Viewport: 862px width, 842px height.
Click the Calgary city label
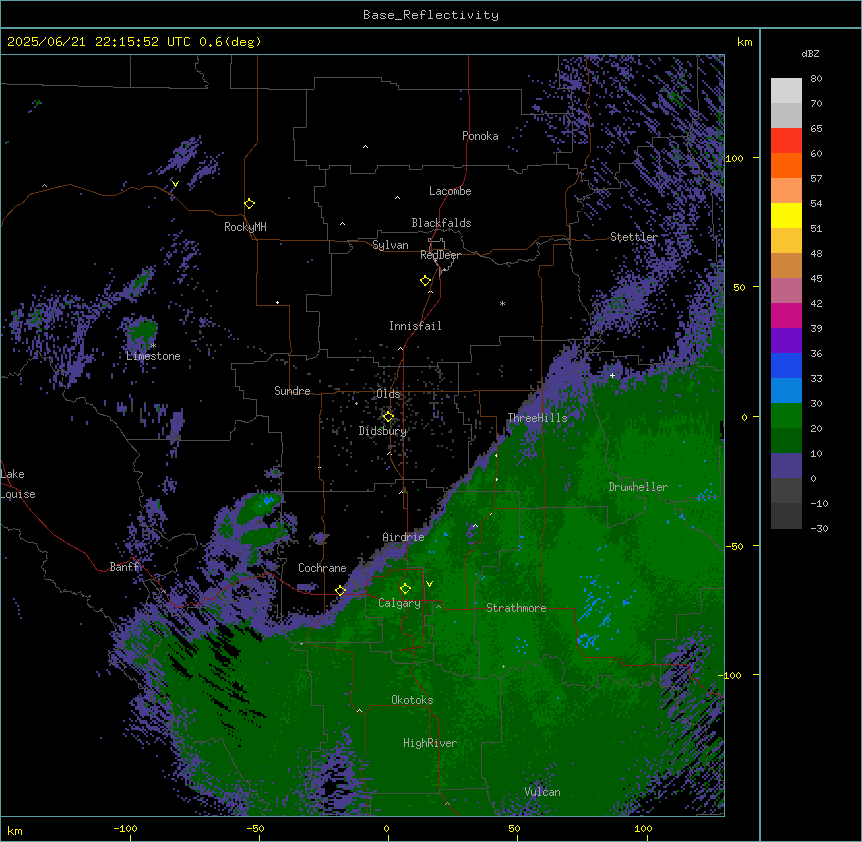coord(399,603)
